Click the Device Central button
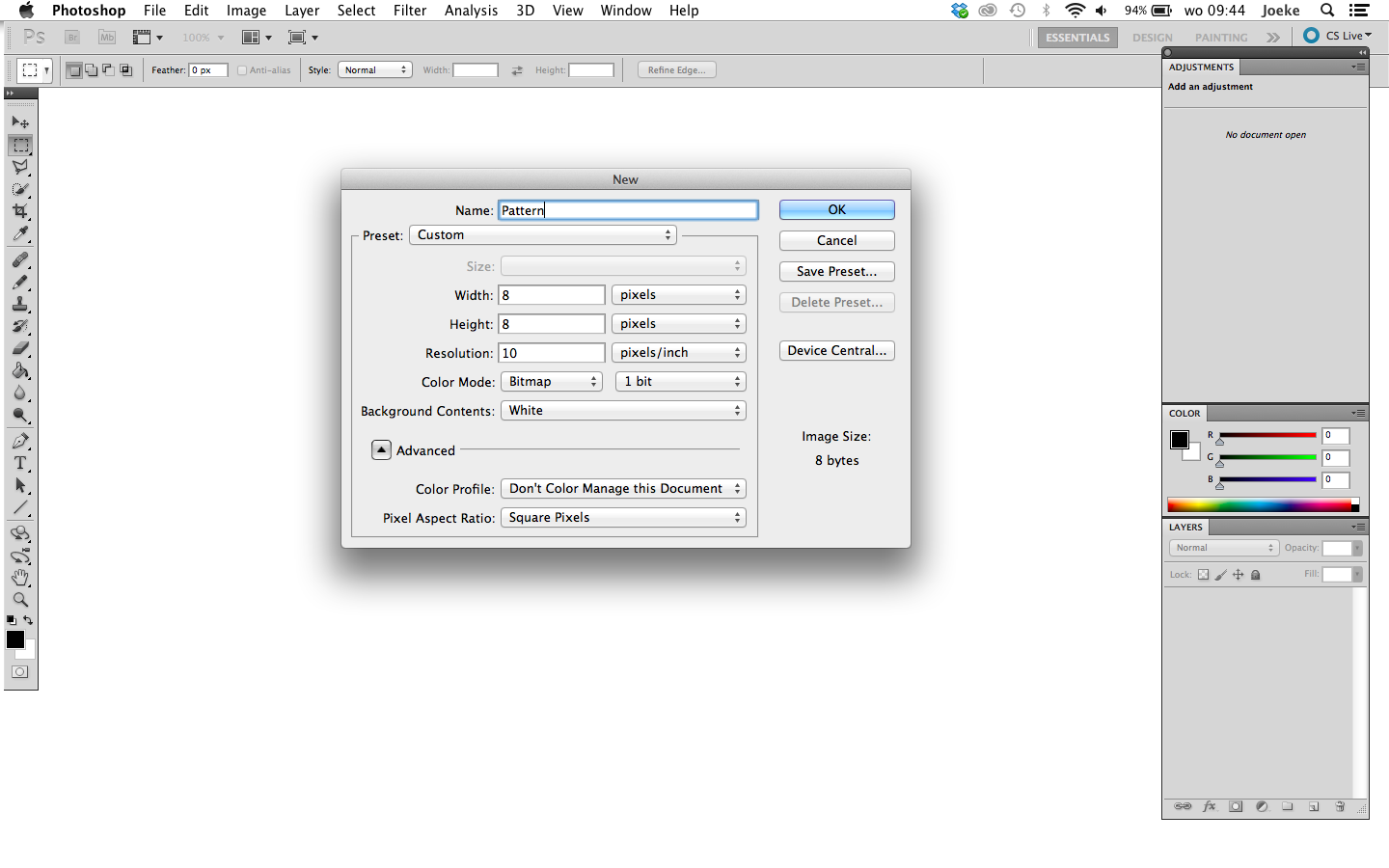This screenshot has width=1389, height=868. [x=837, y=351]
